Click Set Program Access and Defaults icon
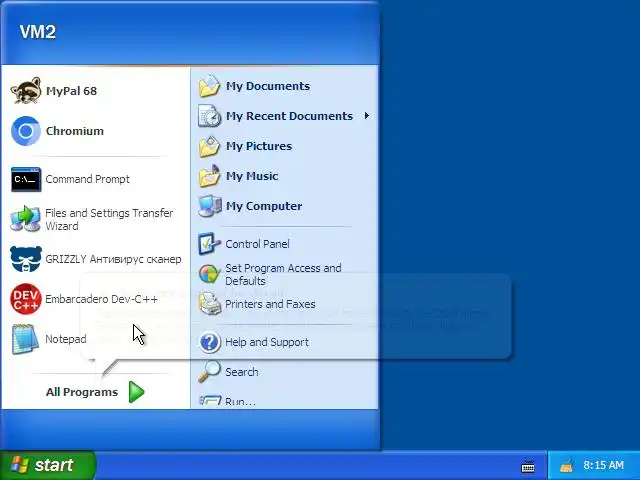Viewport: 640px width, 480px height. click(209, 274)
